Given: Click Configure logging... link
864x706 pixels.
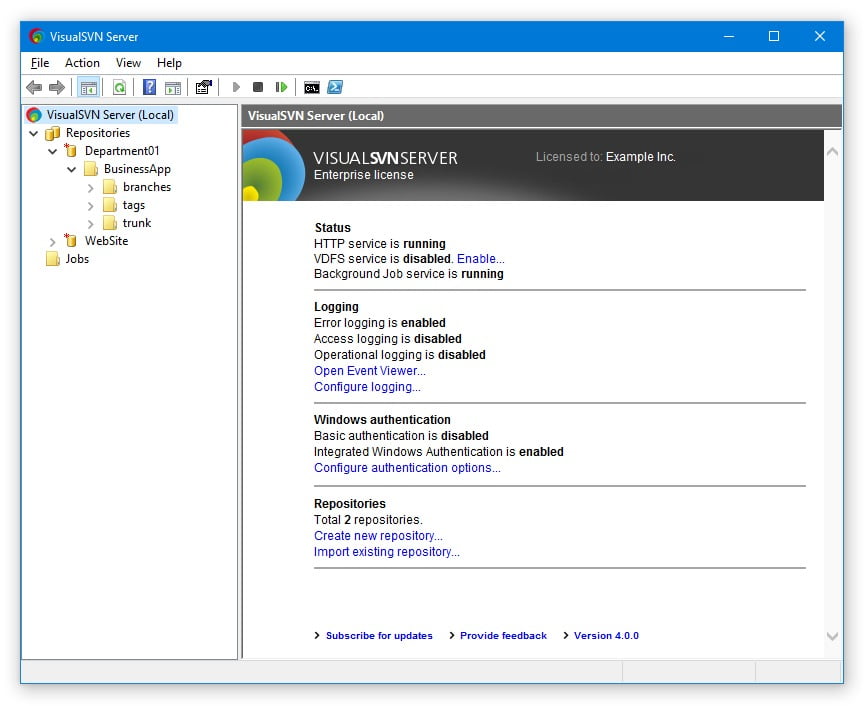Looking at the screenshot, I should [x=367, y=386].
